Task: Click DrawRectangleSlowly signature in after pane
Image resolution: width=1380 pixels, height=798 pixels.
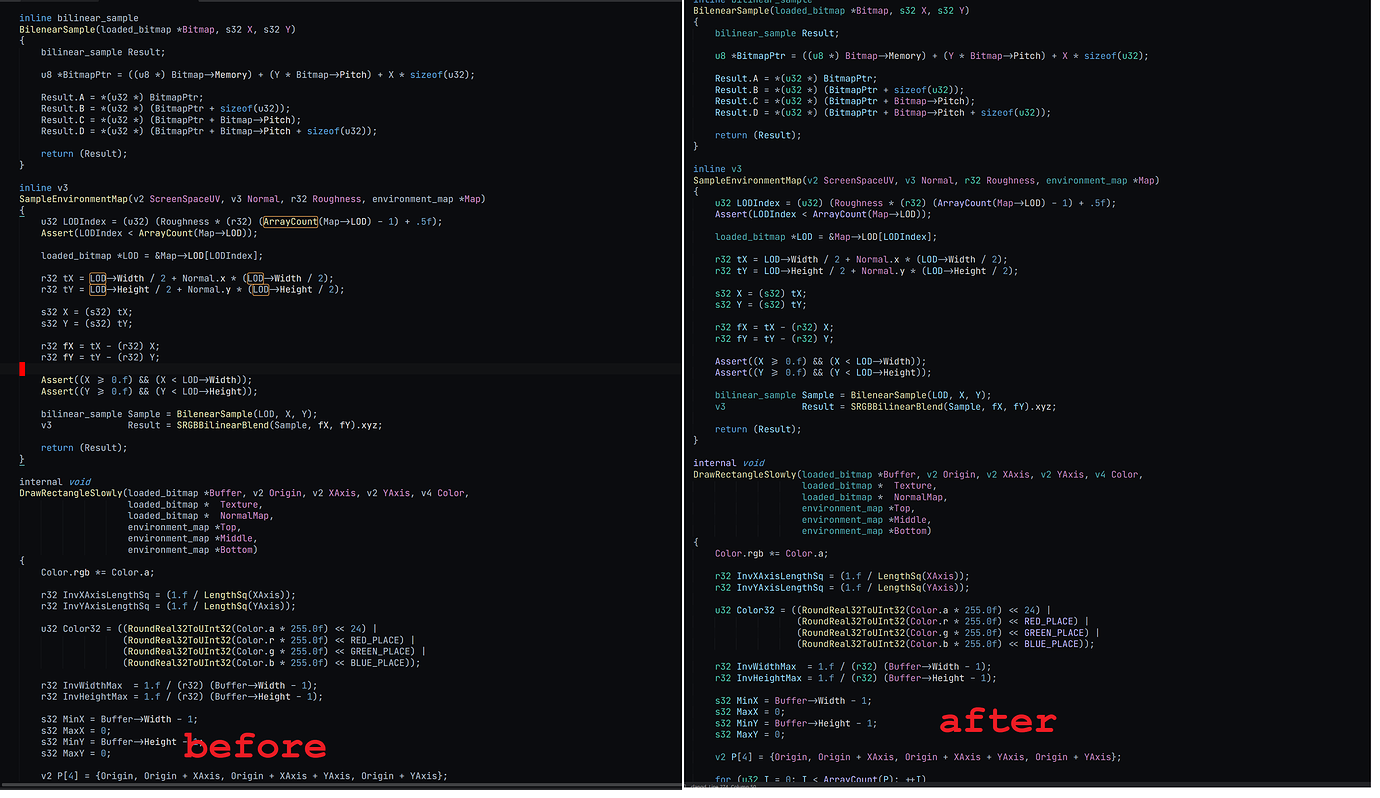Action: coord(918,475)
